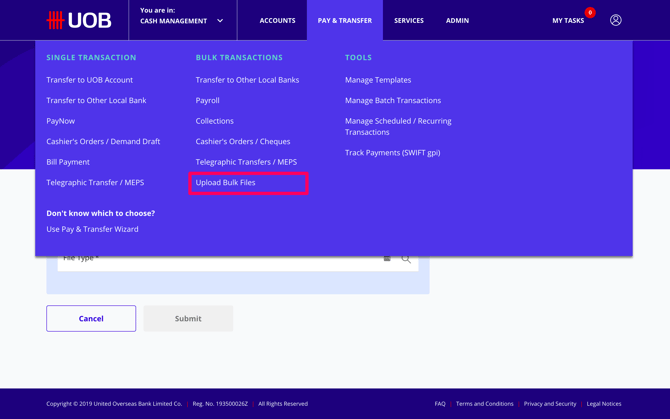
Task: Open Payroll bulk transaction
Action: 207,100
